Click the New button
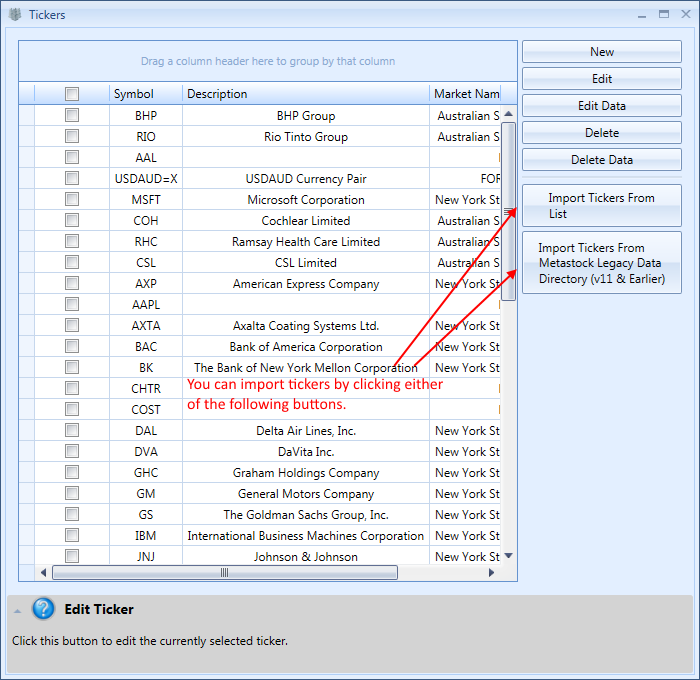 tap(602, 52)
